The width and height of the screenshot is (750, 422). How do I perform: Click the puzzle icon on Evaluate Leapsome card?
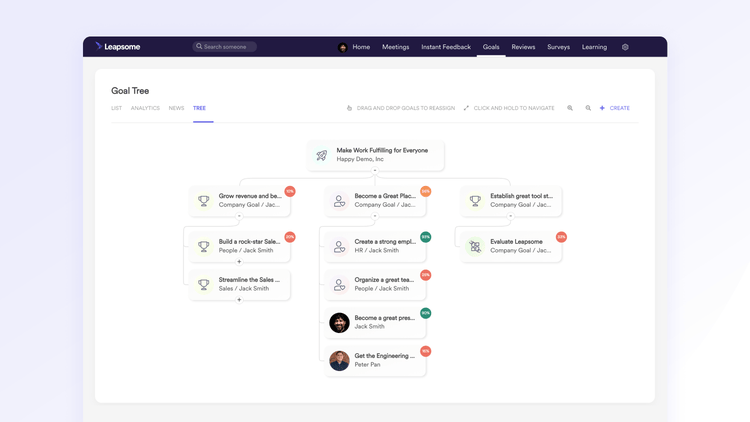pos(475,246)
